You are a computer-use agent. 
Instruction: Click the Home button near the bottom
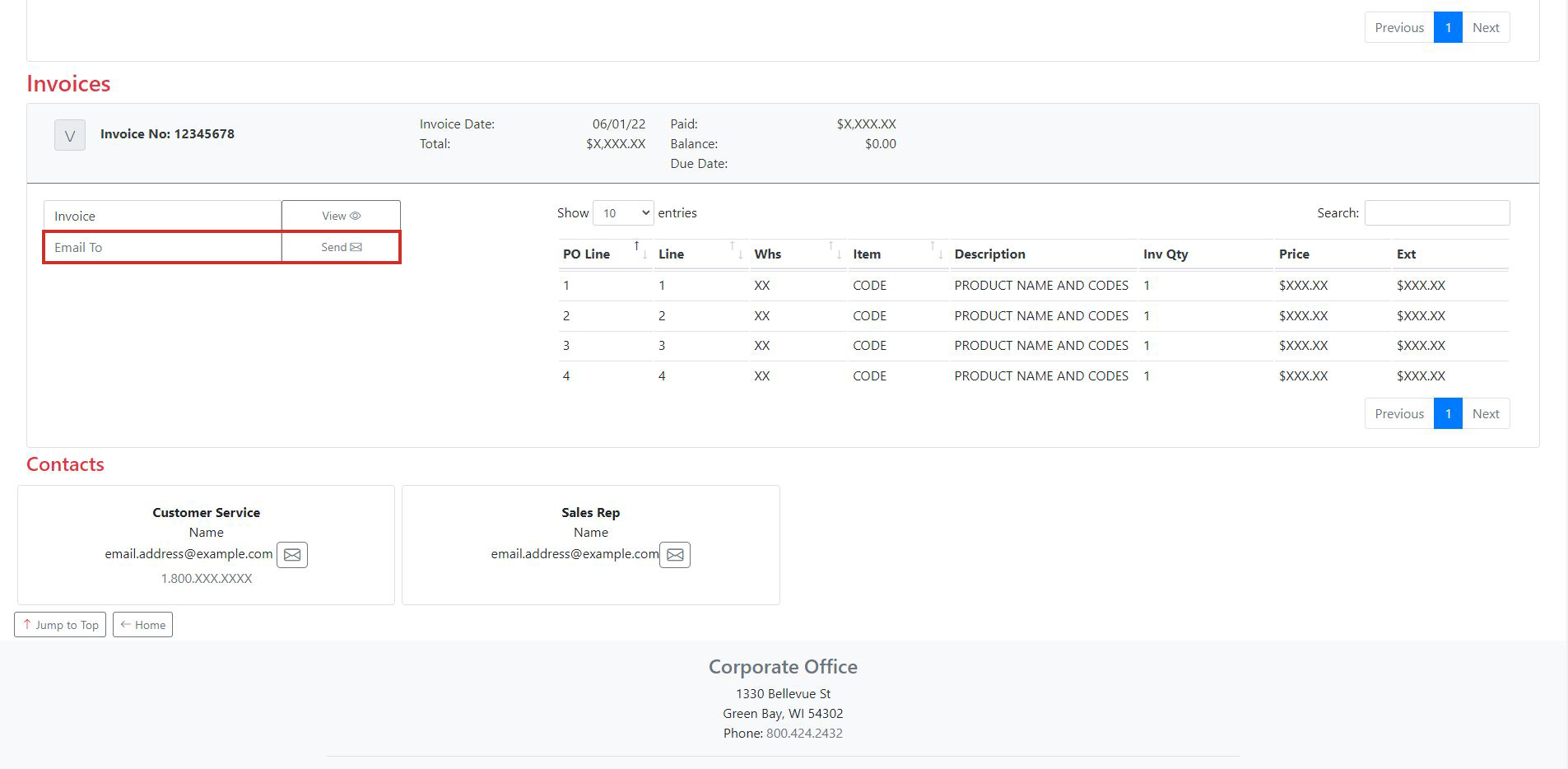(142, 624)
